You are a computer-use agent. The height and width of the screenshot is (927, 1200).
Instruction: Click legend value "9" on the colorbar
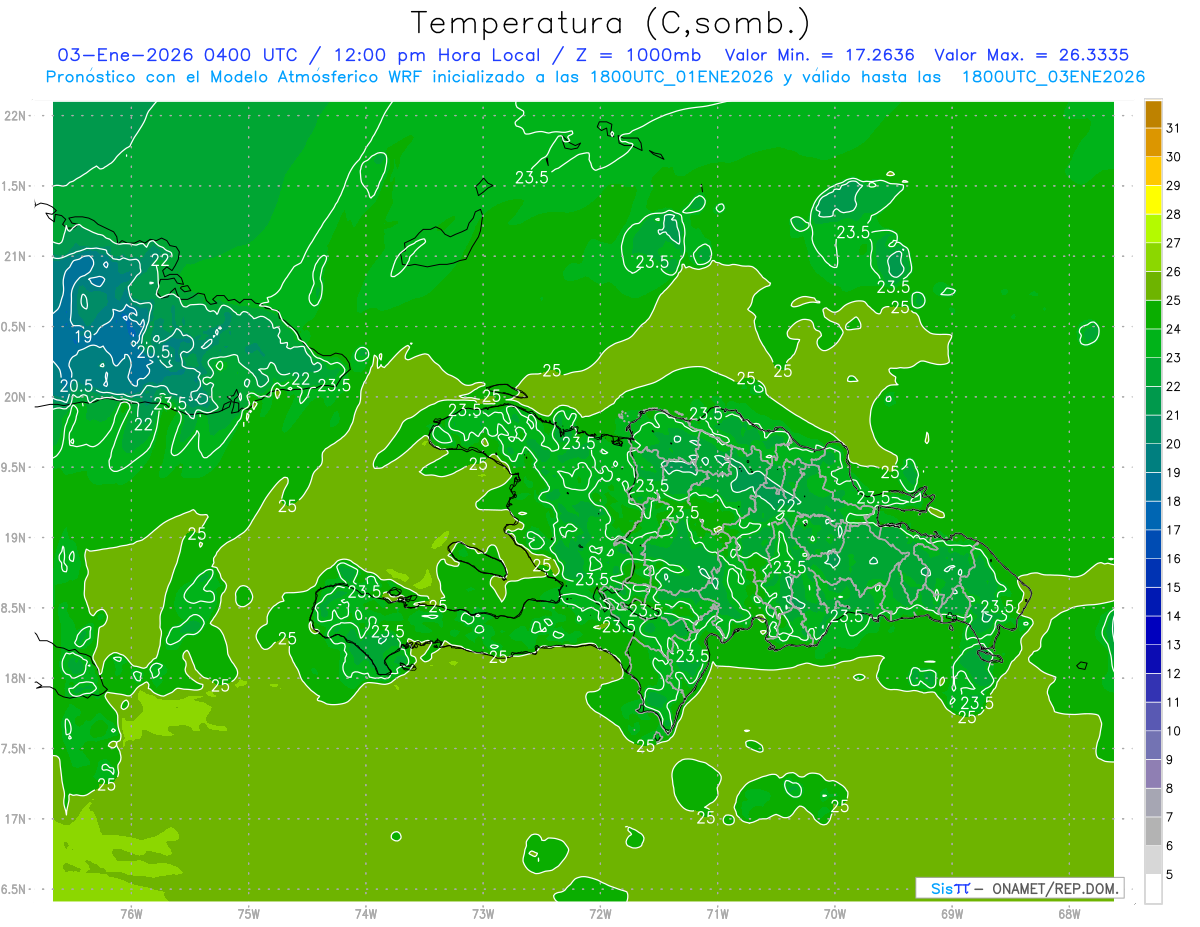coord(1170,760)
